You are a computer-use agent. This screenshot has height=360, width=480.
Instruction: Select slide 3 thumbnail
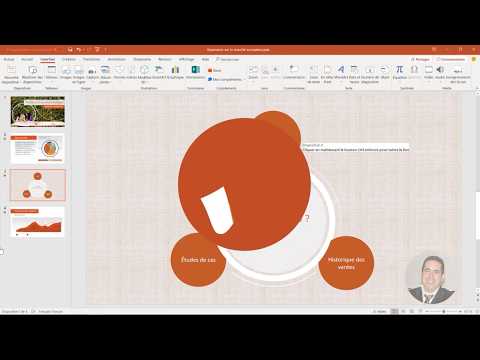point(38,185)
